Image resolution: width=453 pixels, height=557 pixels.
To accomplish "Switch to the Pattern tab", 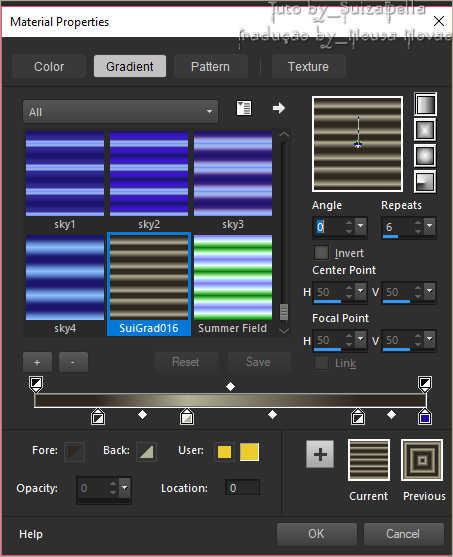I will [210, 66].
